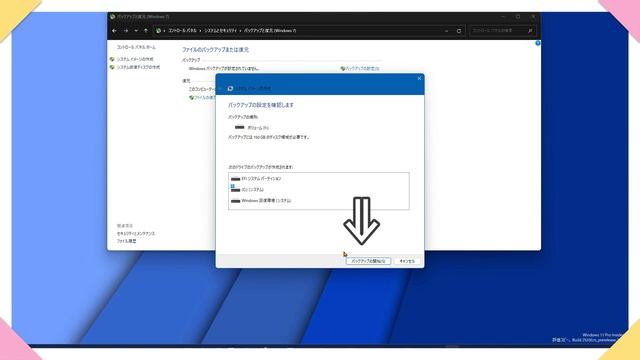Viewport: 640px width, 360px height.
Task: Click バックアップと復元 (Windows 7) breadcrumb
Action: (270, 31)
